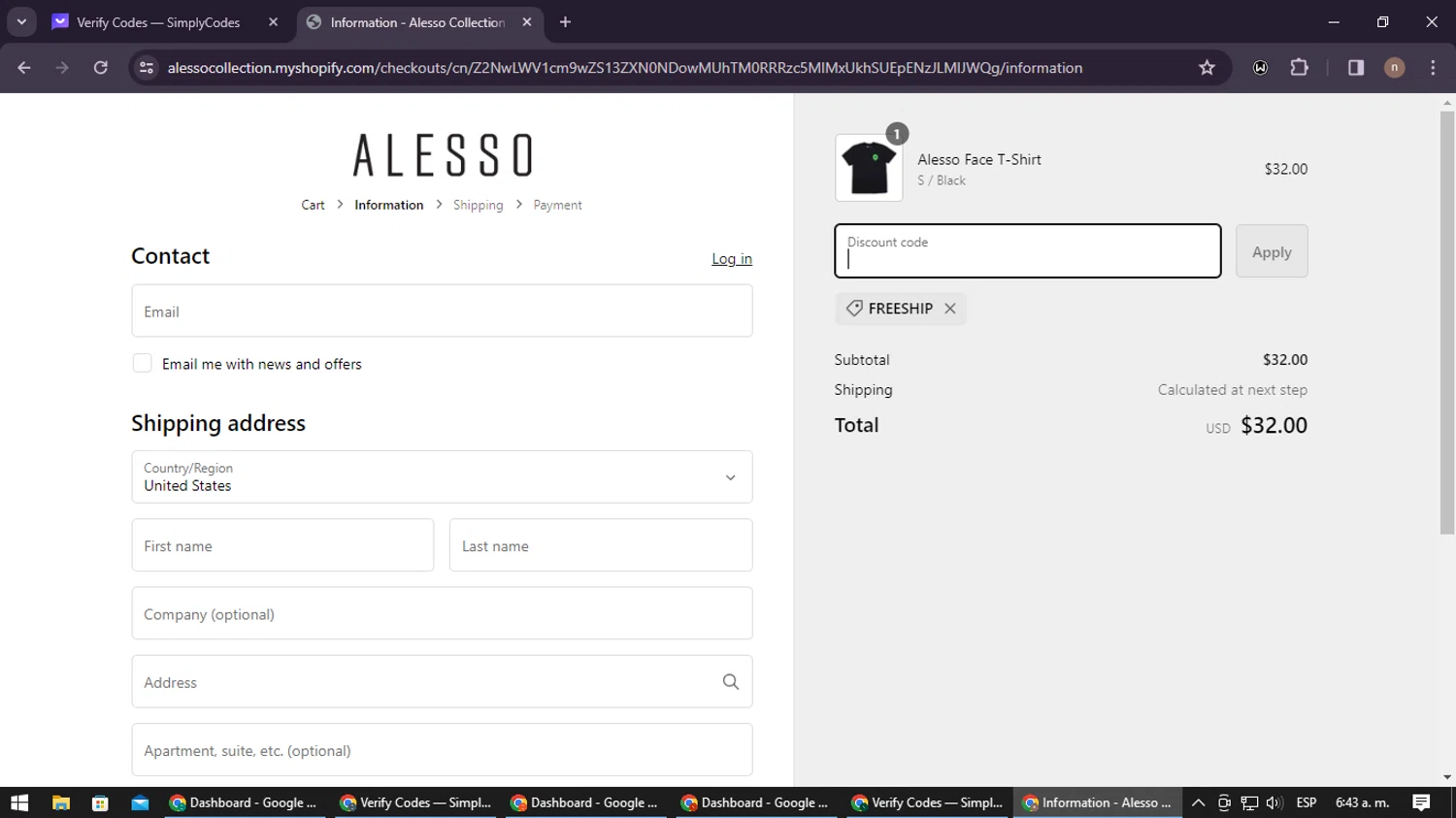Bookmark this page with the star icon

(1207, 68)
